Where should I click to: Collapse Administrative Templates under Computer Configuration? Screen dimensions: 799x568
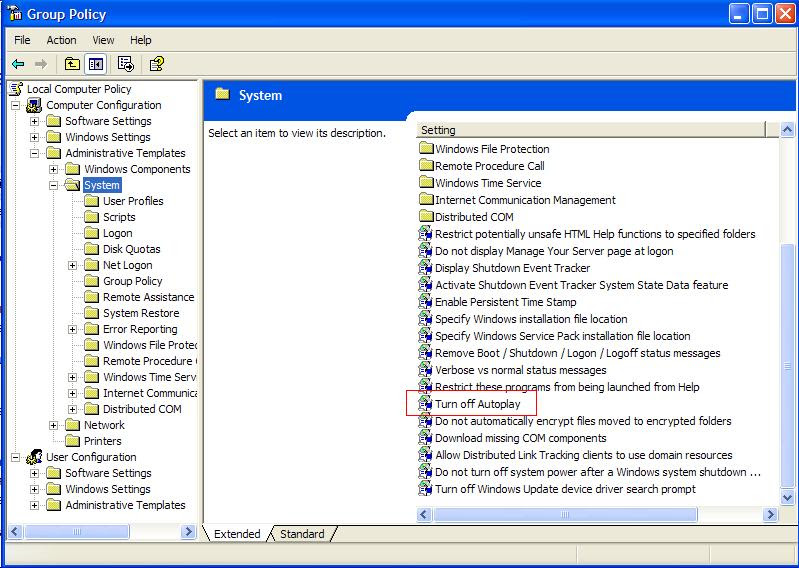point(34,153)
